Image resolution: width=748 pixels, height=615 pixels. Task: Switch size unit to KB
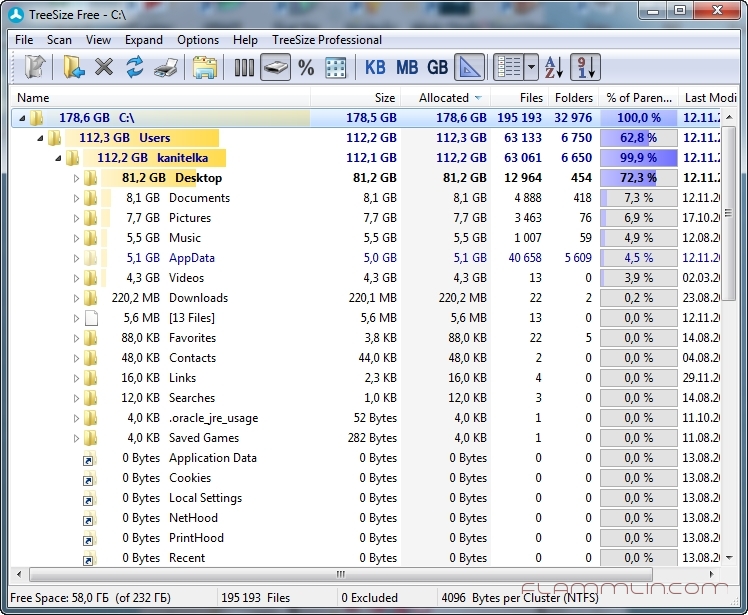tap(375, 68)
